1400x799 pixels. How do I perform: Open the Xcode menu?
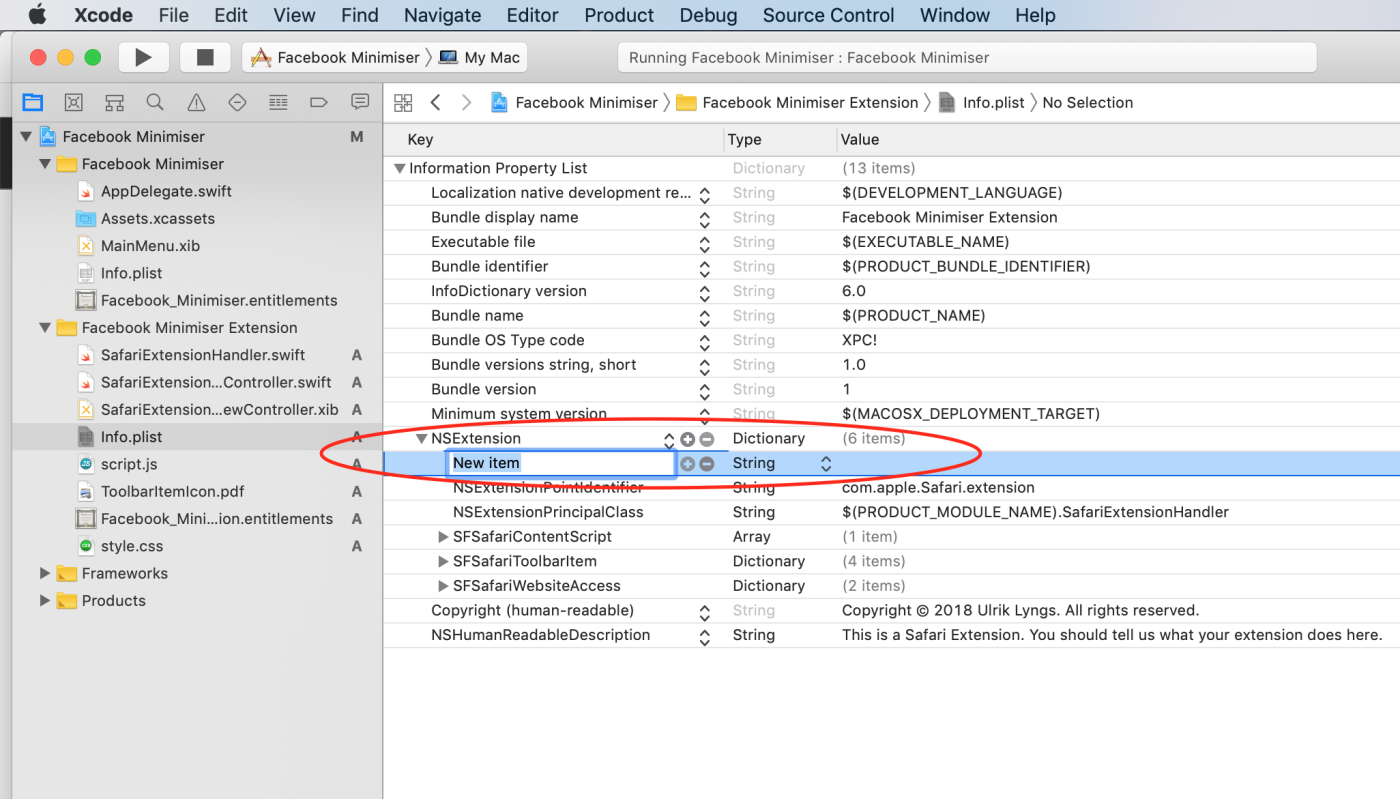coord(104,15)
